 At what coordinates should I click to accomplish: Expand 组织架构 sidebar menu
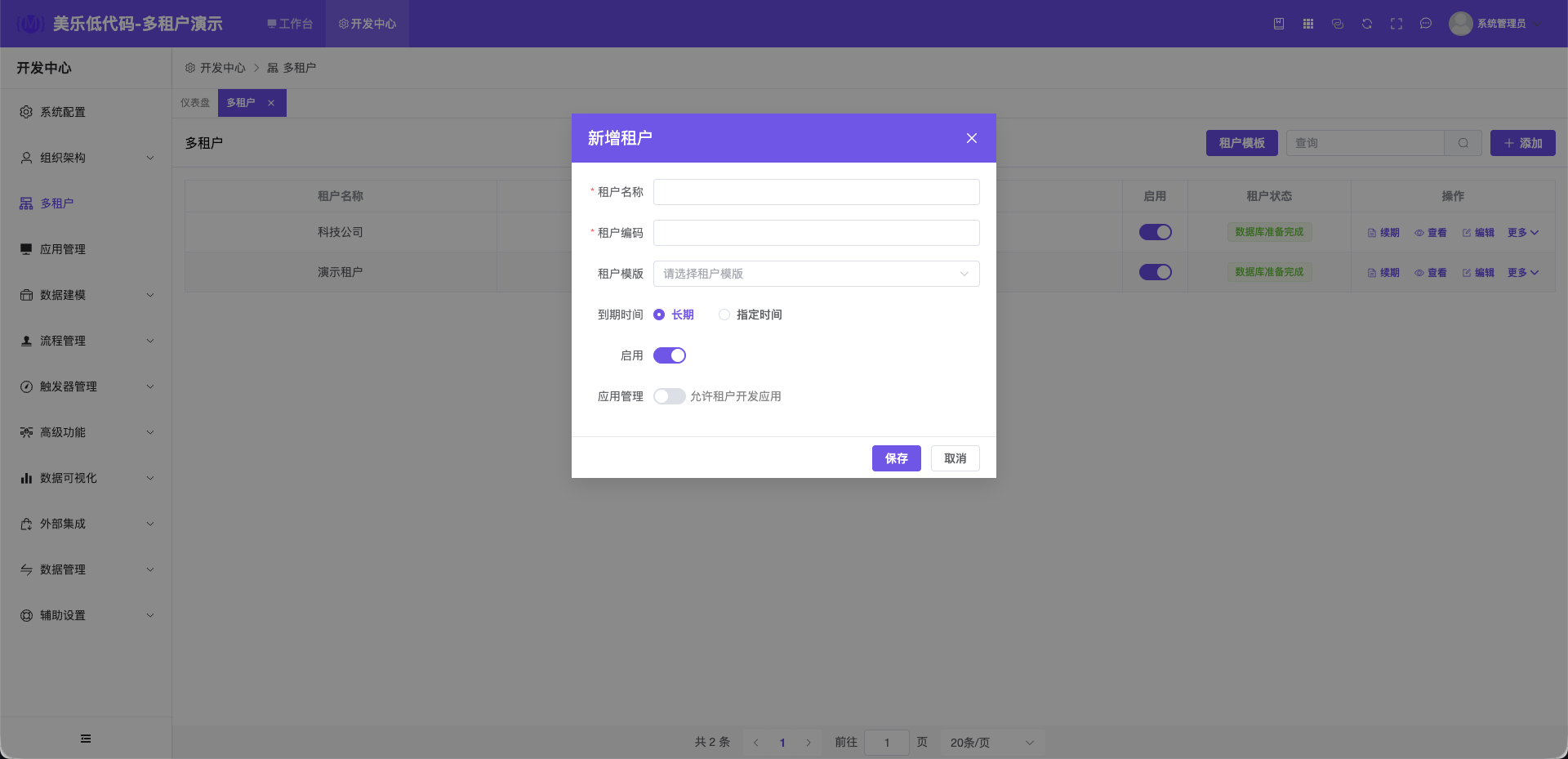click(86, 158)
